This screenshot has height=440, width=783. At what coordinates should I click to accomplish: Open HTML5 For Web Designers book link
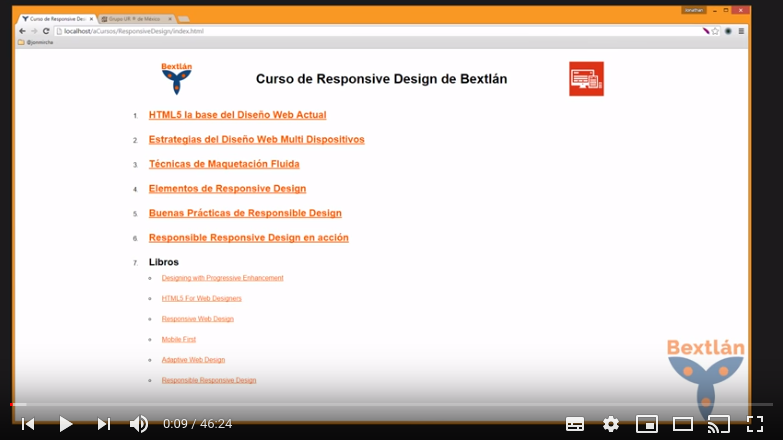tap(201, 298)
